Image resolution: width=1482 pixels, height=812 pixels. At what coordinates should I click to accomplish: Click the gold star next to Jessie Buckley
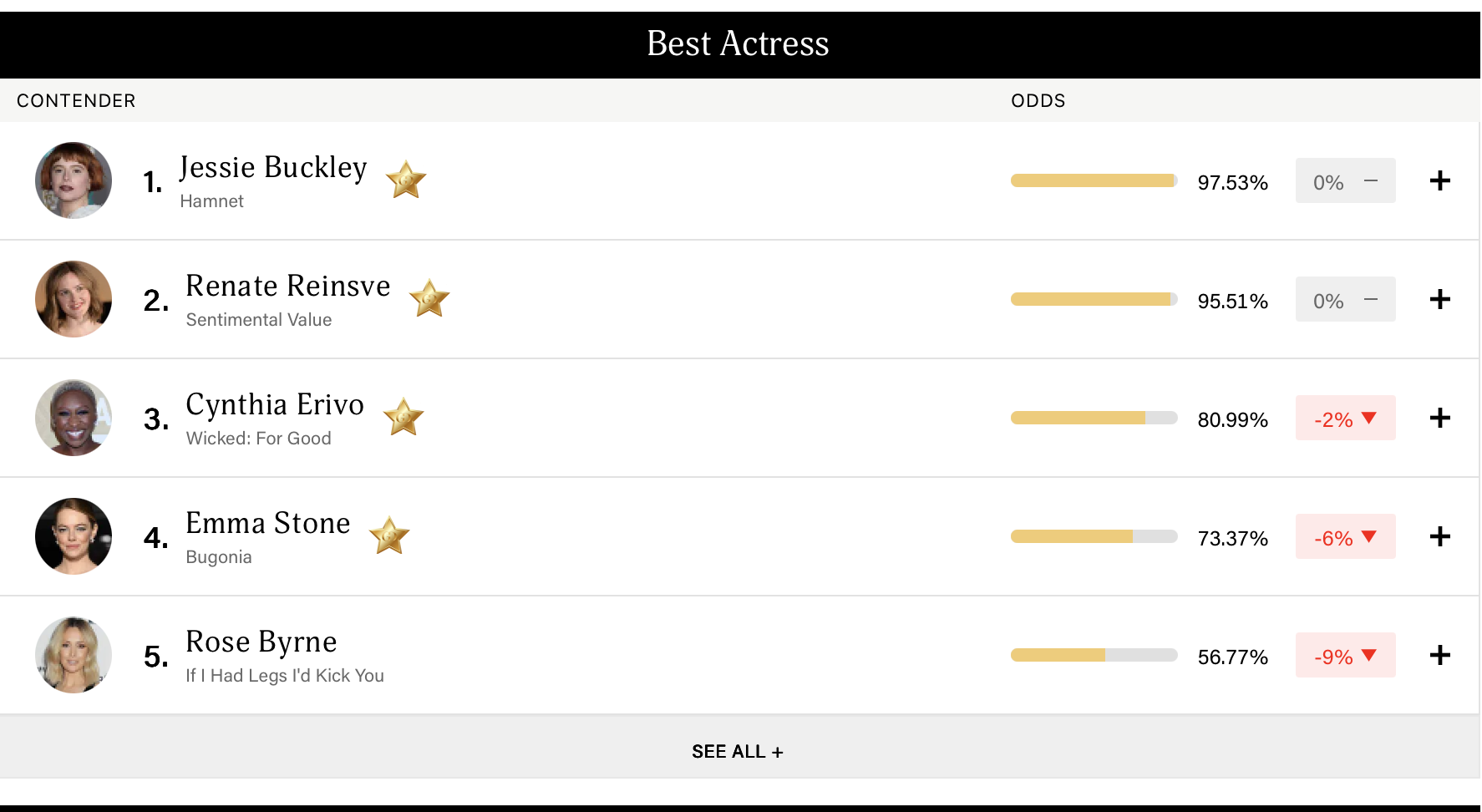(x=406, y=180)
